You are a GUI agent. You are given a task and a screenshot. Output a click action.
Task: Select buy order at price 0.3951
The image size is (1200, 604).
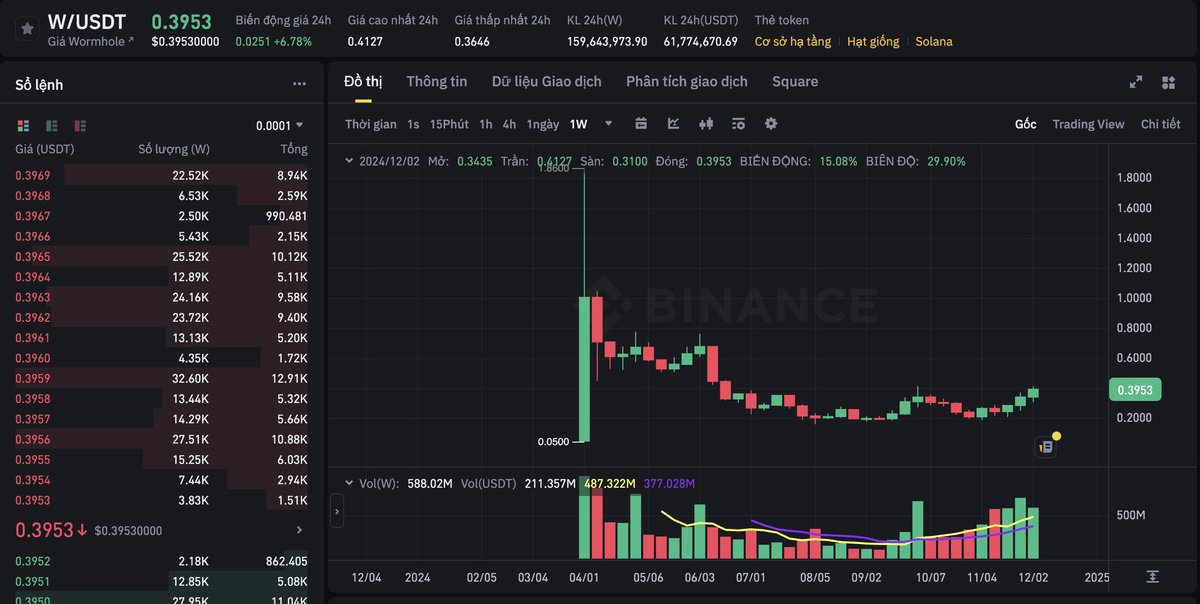tap(162, 581)
